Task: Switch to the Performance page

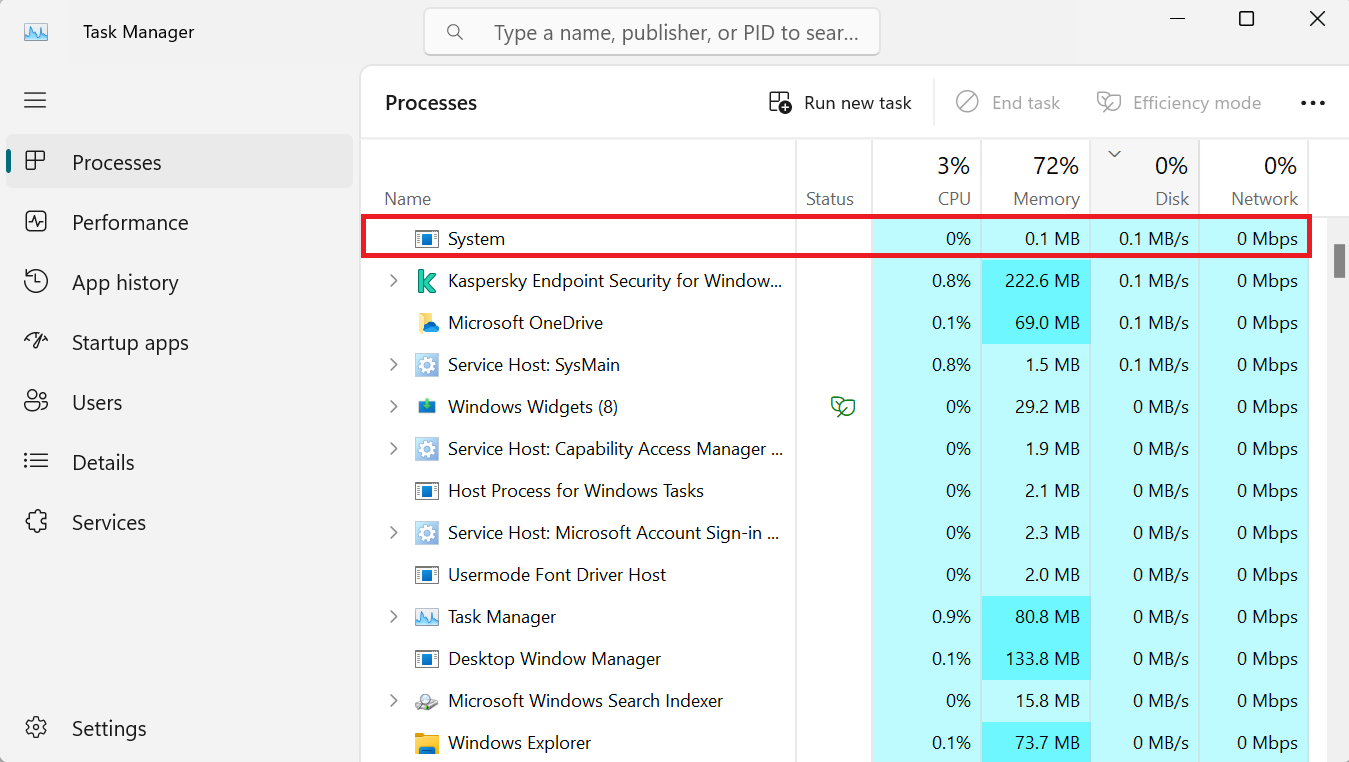Action: tap(180, 222)
